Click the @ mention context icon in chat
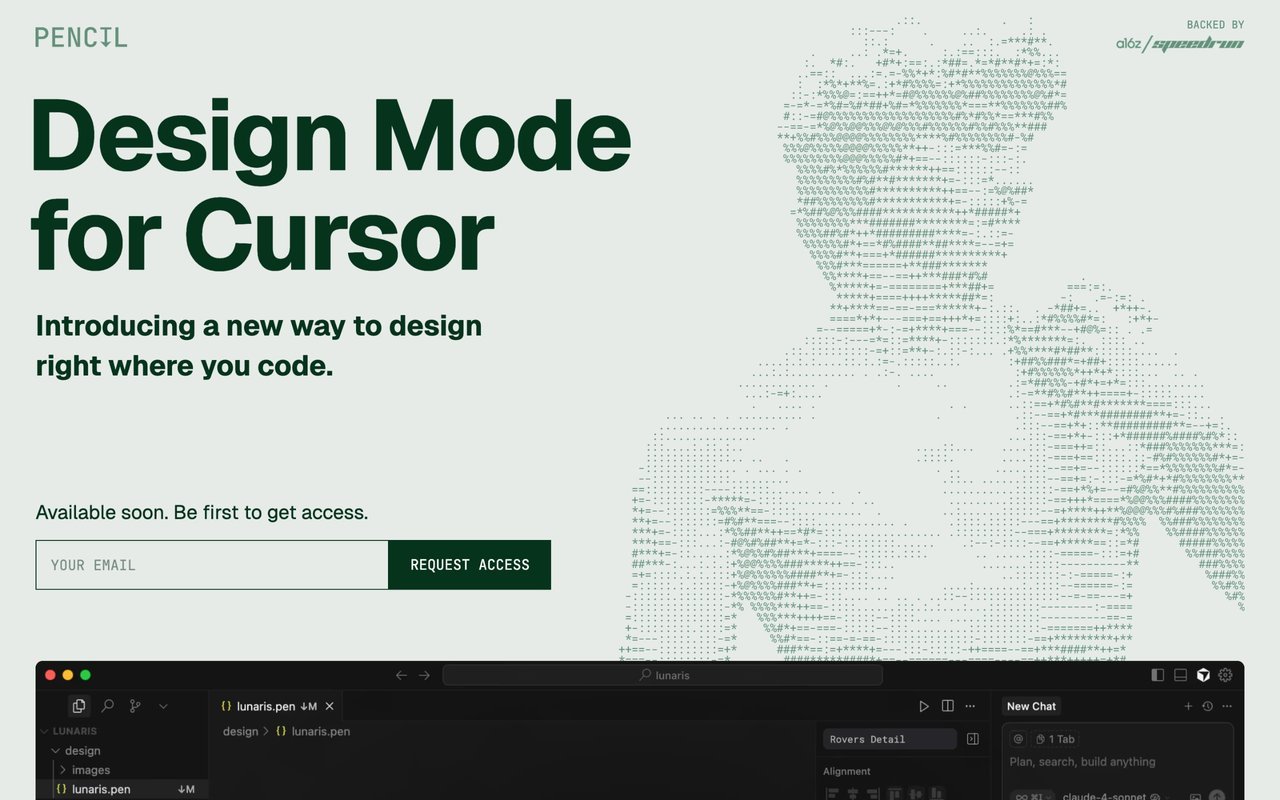Viewport: 1280px width, 800px height. point(1018,739)
